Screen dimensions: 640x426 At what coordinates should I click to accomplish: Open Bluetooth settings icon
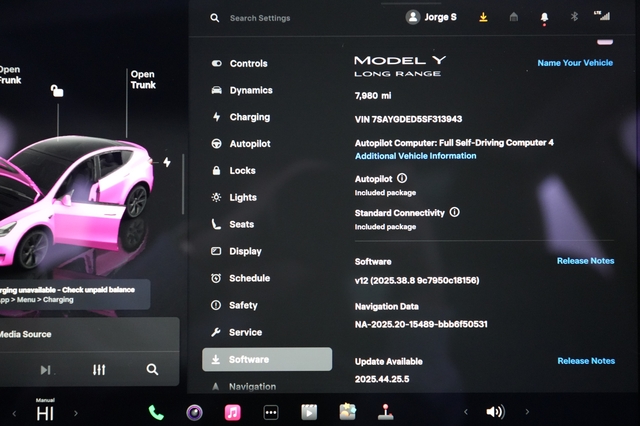[x=574, y=17]
